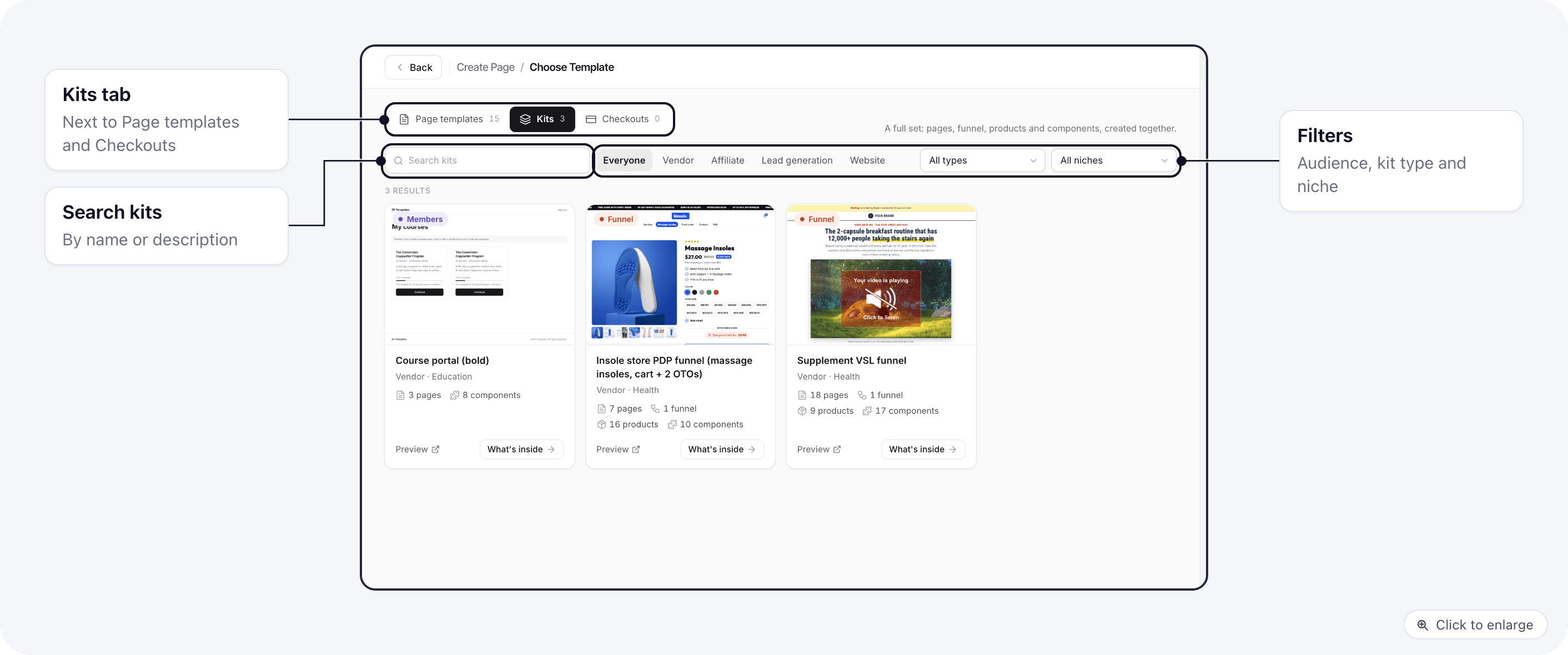The image size is (1568, 655).
Task: Click the box icon beside 9 products
Action: [x=802, y=411]
